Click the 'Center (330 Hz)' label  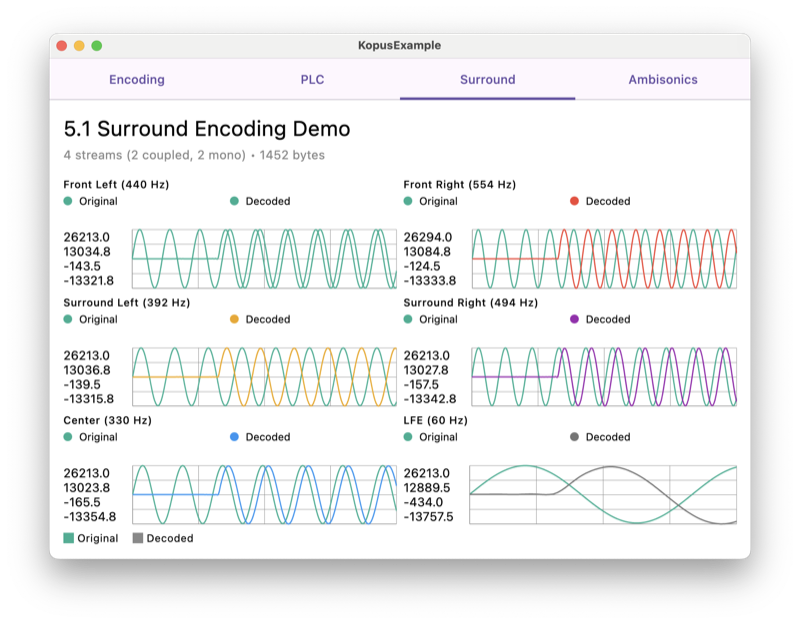pos(108,420)
